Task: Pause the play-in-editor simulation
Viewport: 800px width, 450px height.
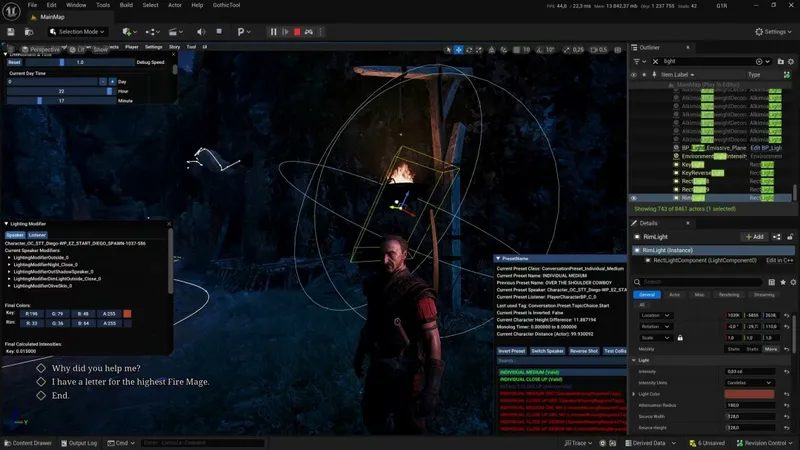Action: coord(273,32)
